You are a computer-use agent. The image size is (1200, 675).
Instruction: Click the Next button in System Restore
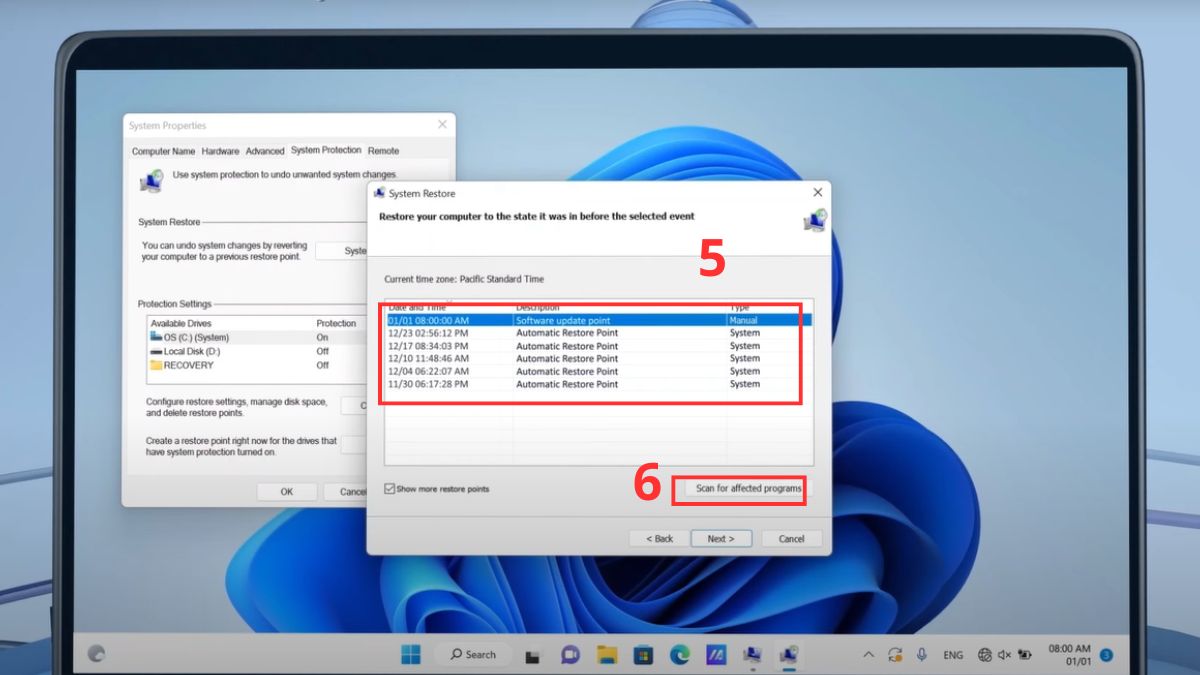tap(721, 538)
